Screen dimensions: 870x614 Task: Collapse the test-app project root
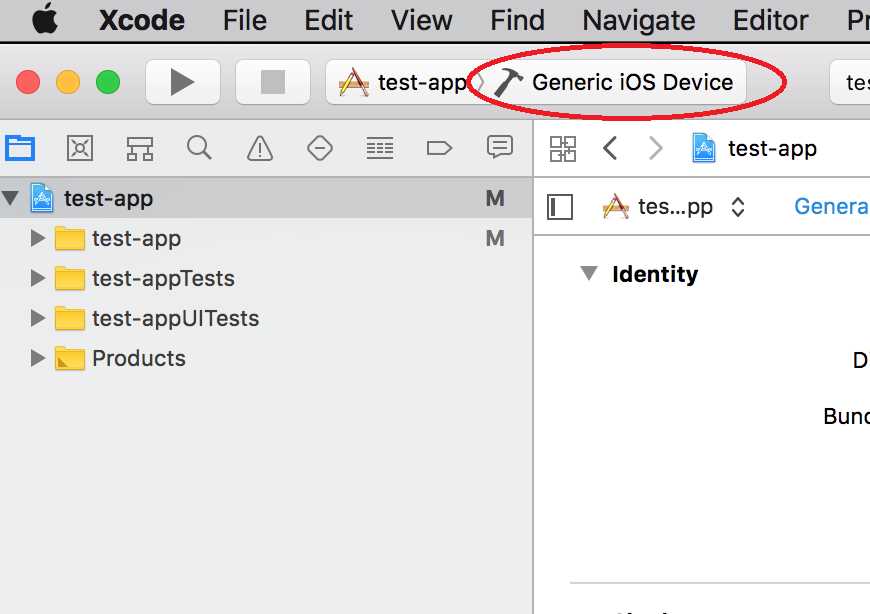[11, 197]
